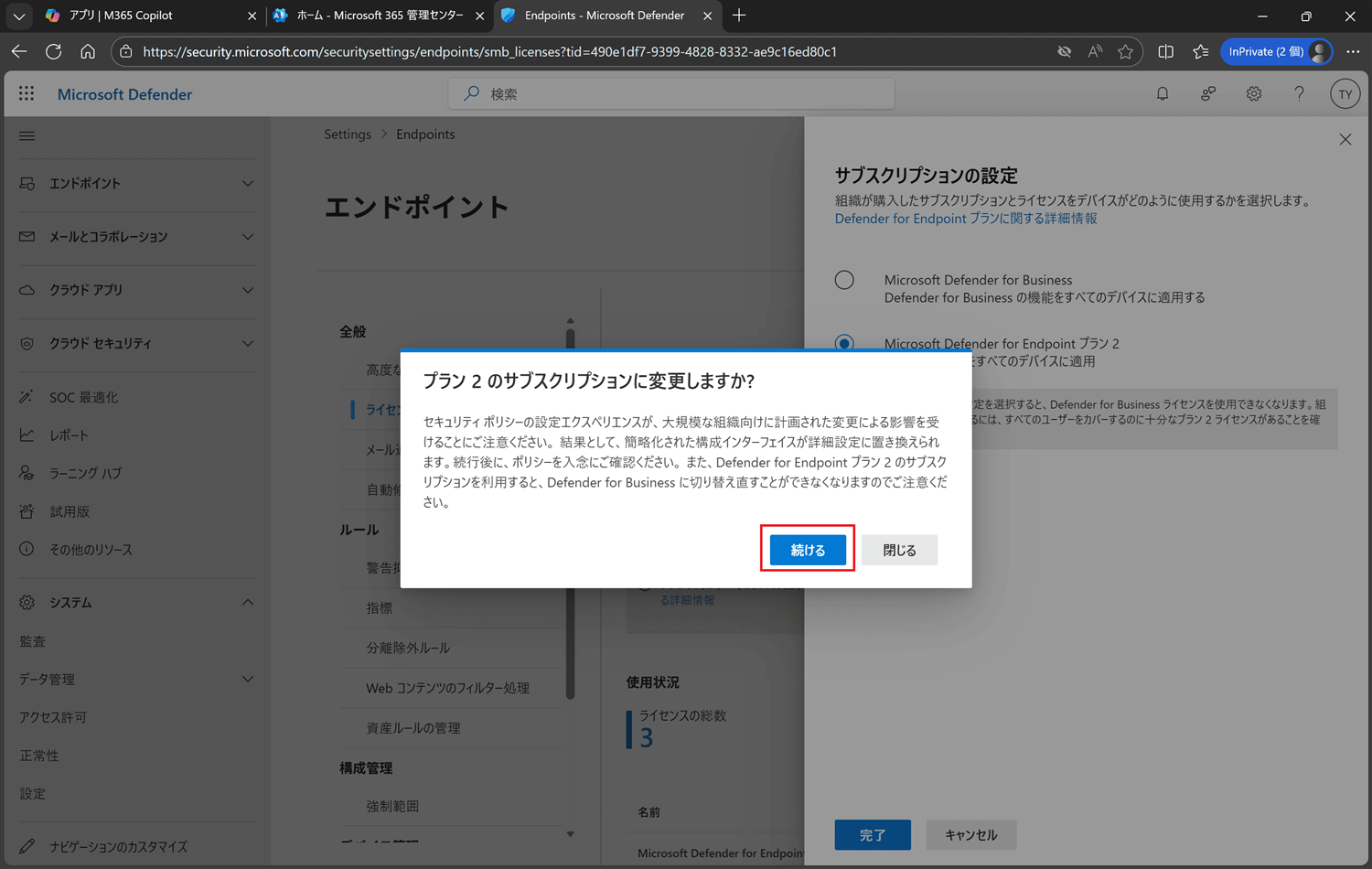Screen dimensions: 1372x869
Task: Open 試用版 in the sidebar
Action: (x=70, y=512)
